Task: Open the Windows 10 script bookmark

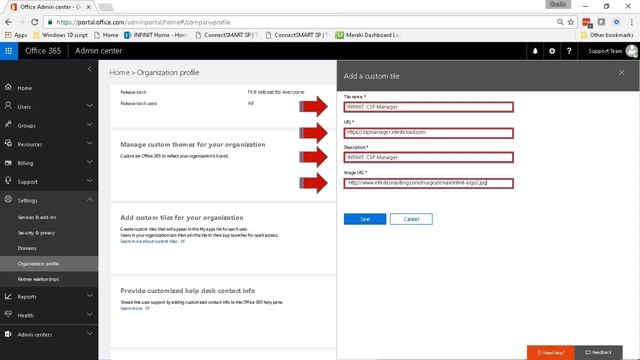Action: 61,35
